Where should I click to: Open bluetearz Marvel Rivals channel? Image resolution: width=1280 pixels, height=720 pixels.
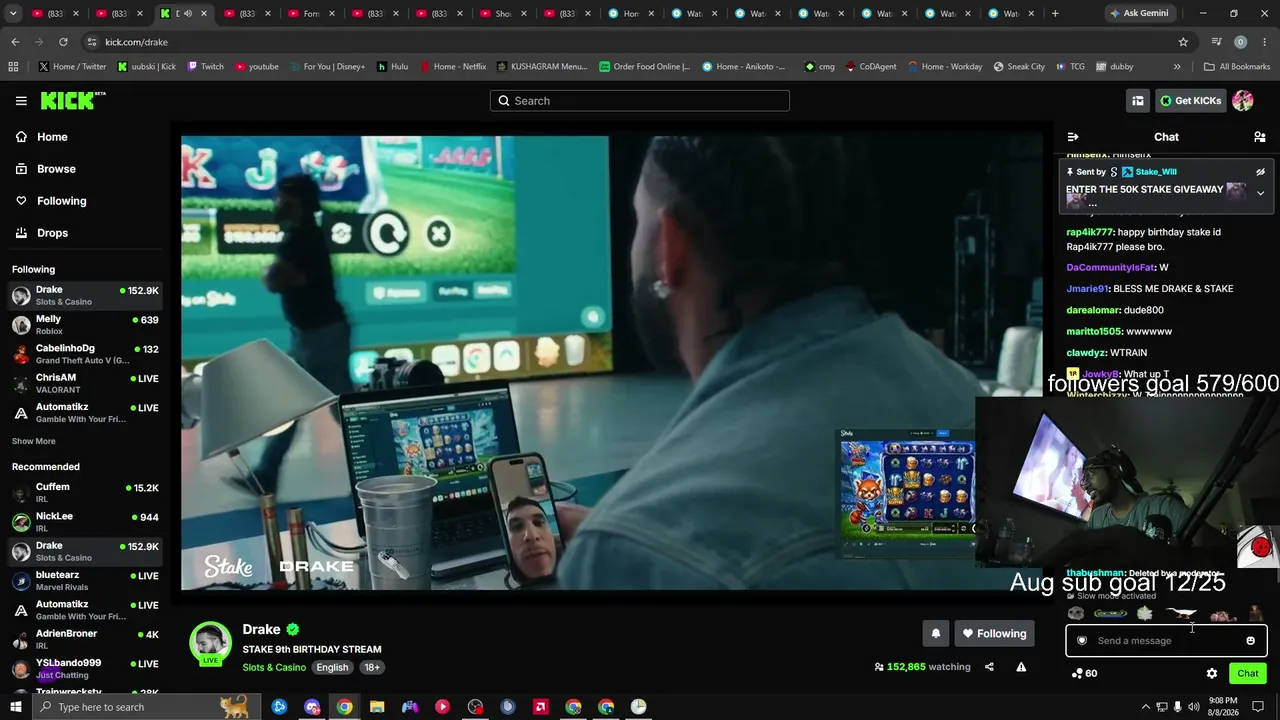point(85,581)
